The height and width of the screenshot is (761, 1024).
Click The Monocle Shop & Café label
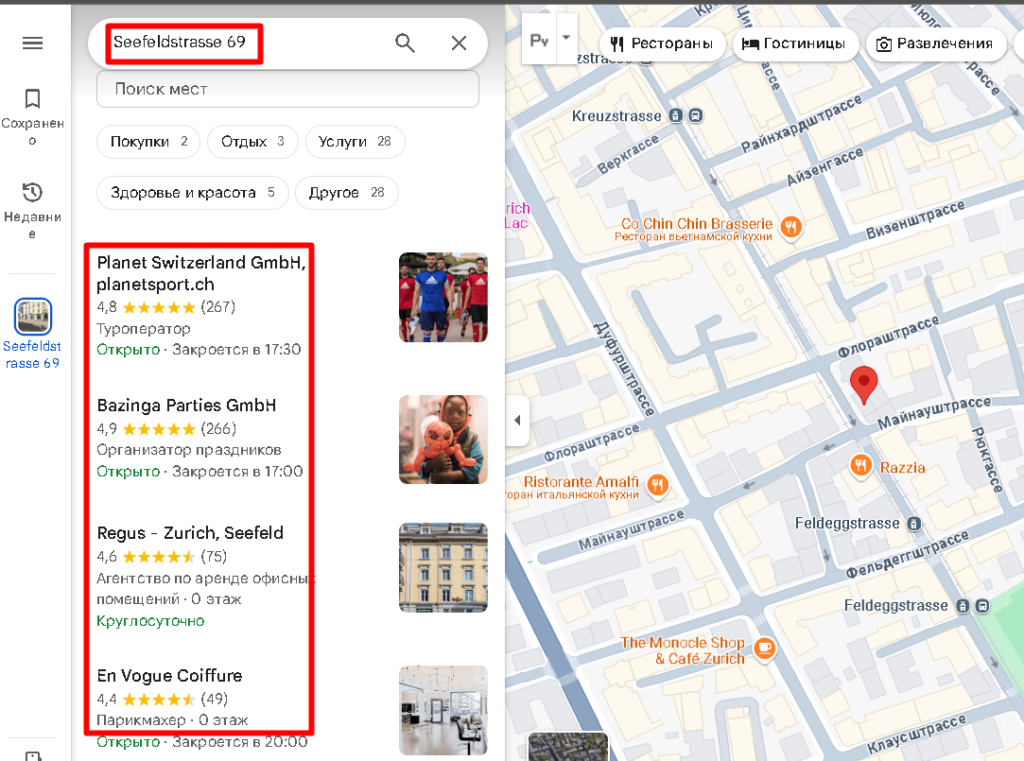point(682,651)
